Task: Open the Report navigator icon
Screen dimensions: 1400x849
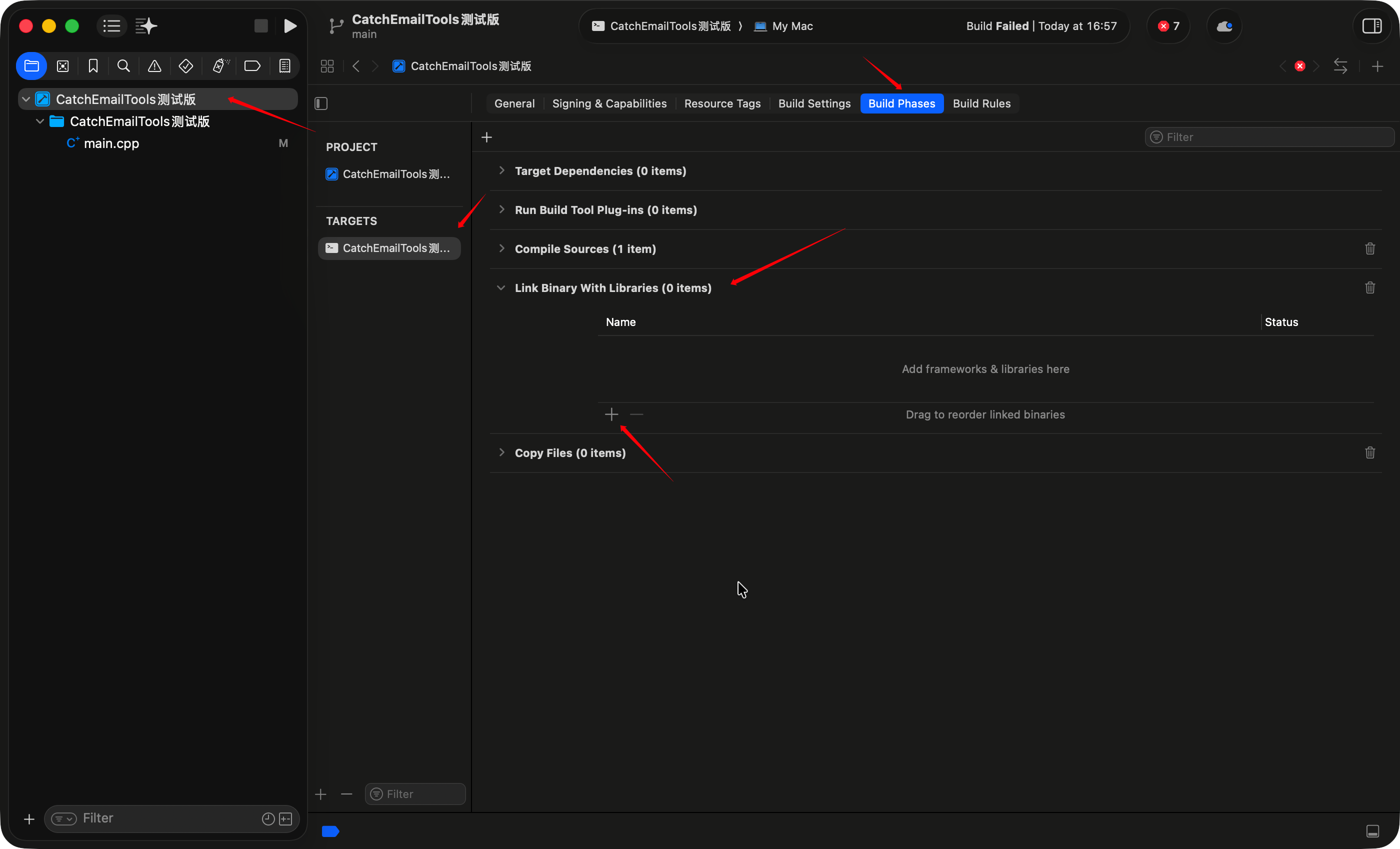Action: [x=284, y=66]
